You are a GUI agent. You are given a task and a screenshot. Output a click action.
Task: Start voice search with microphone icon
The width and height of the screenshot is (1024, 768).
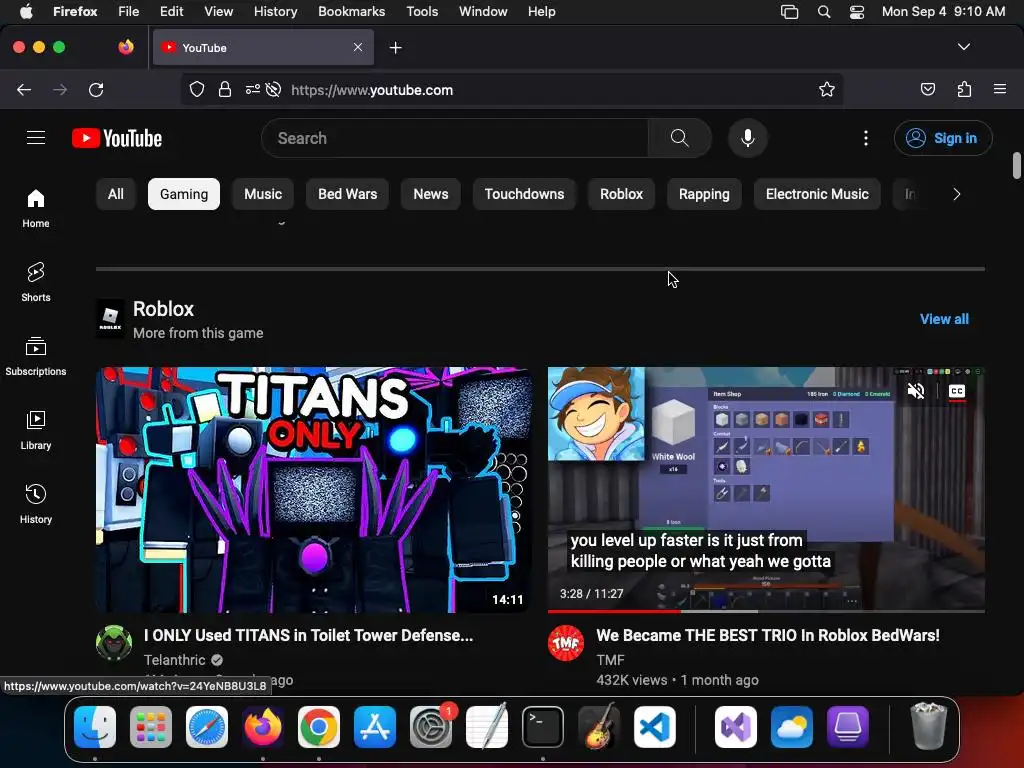click(x=748, y=138)
